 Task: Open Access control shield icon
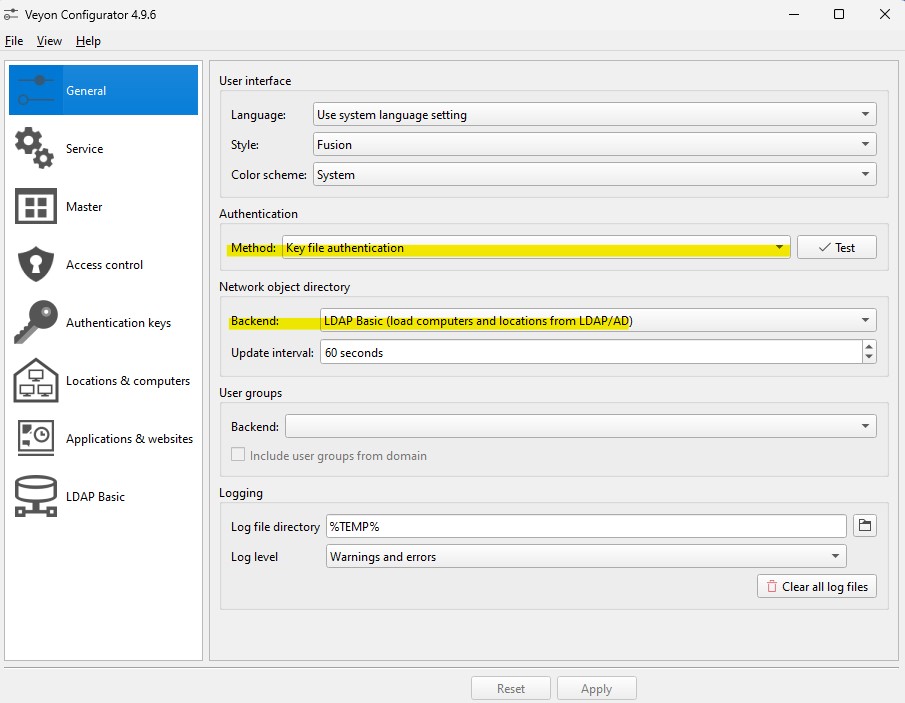coord(36,264)
